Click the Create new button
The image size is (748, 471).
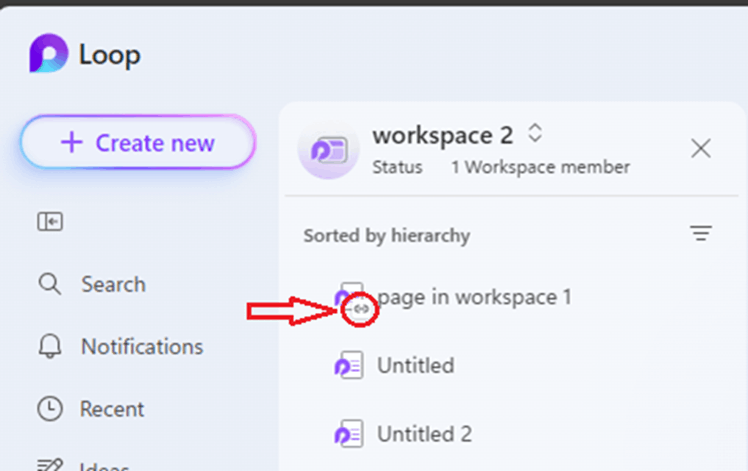pyautogui.click(x=138, y=142)
